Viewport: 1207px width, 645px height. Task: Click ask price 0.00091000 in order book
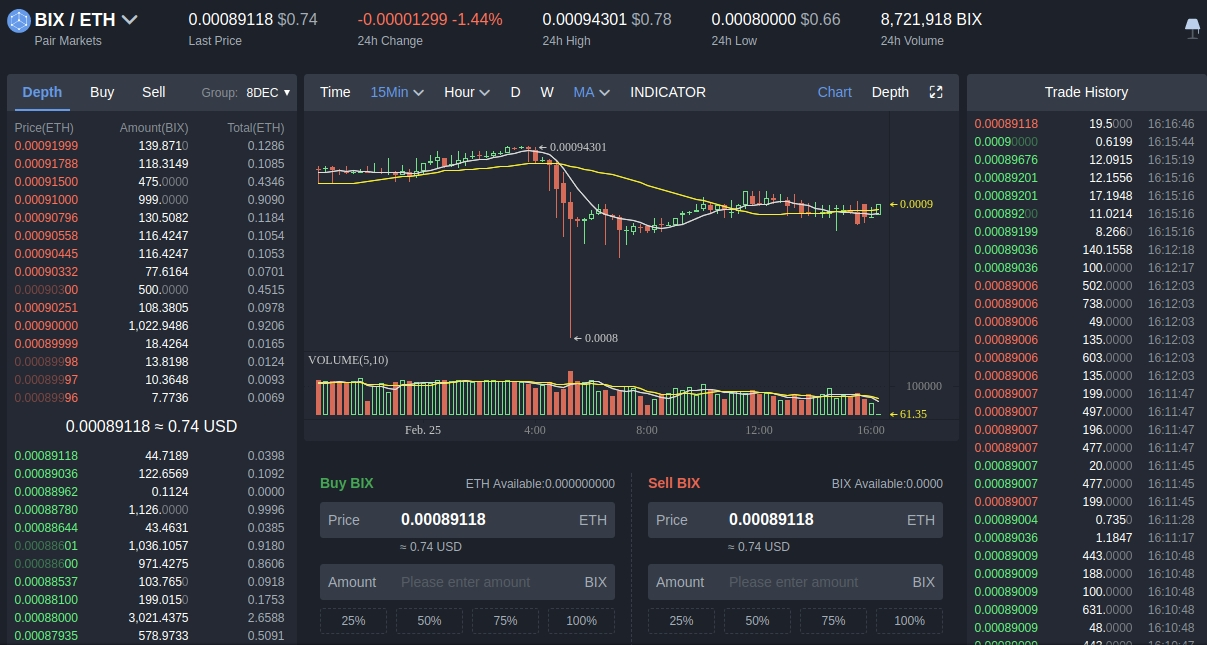46,200
